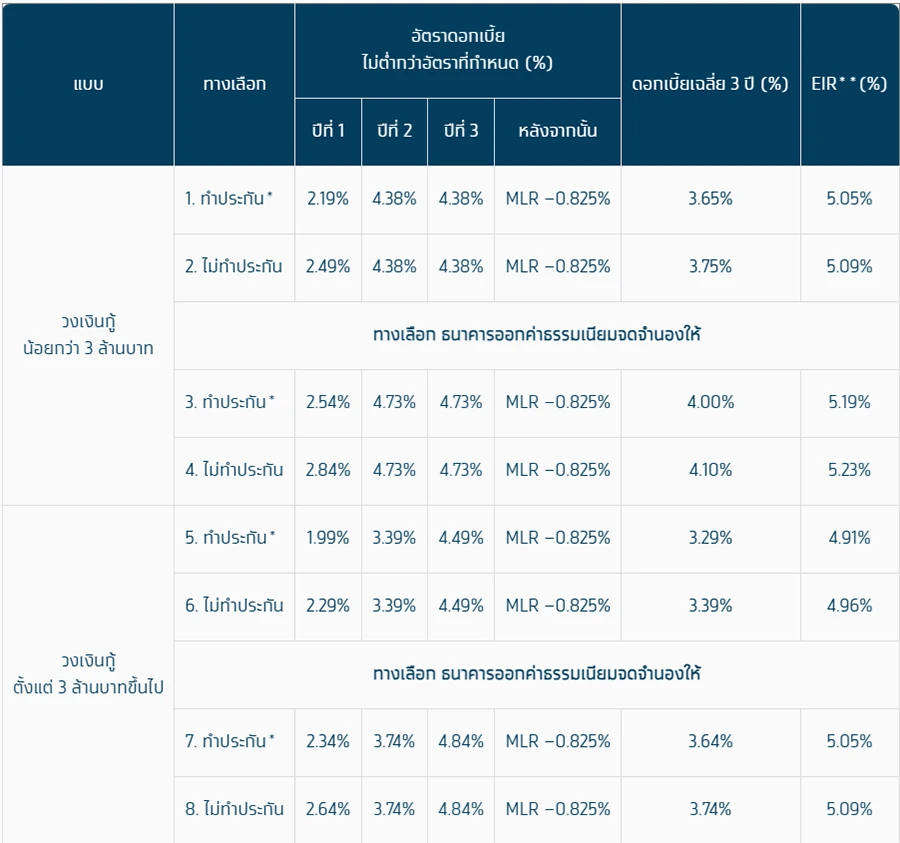Image resolution: width=900 pixels, height=843 pixels.
Task: Click วงเงินกู้ น้อยกว่า 3 ล้านบาท cell
Action: pyautogui.click(x=88, y=335)
